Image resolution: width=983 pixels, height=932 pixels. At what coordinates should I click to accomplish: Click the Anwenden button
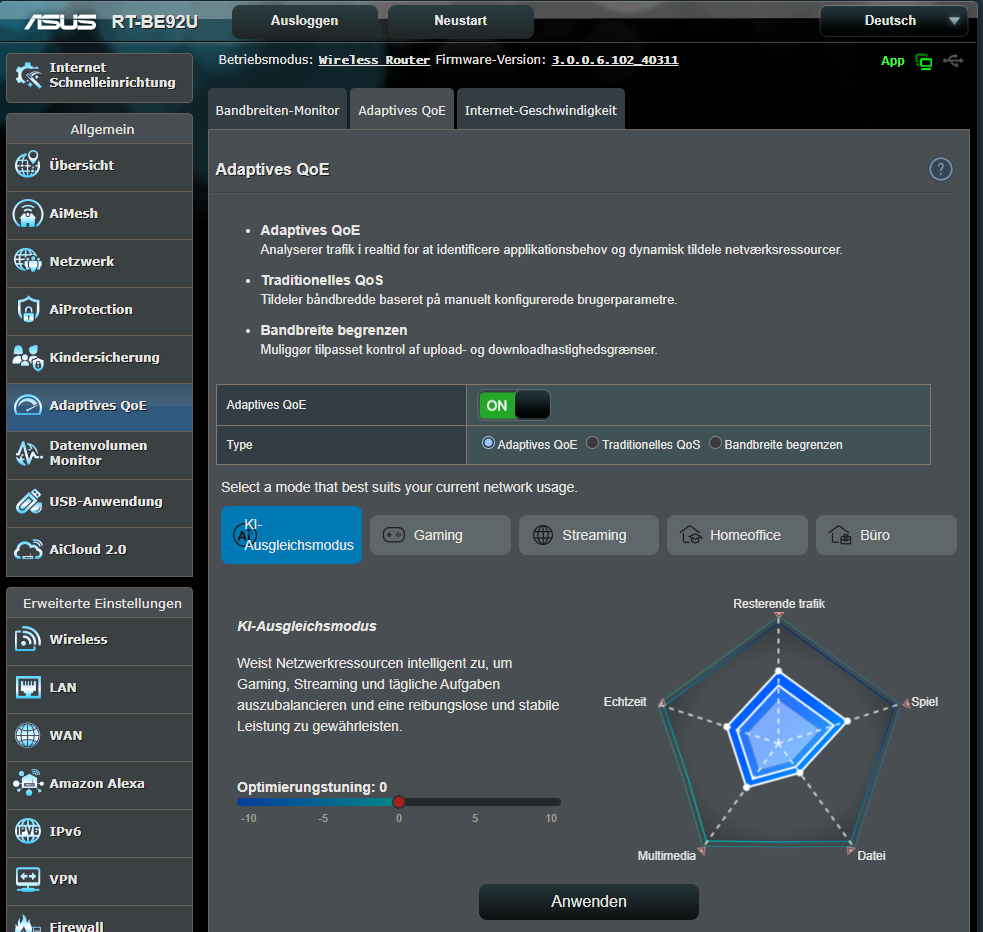(x=589, y=901)
